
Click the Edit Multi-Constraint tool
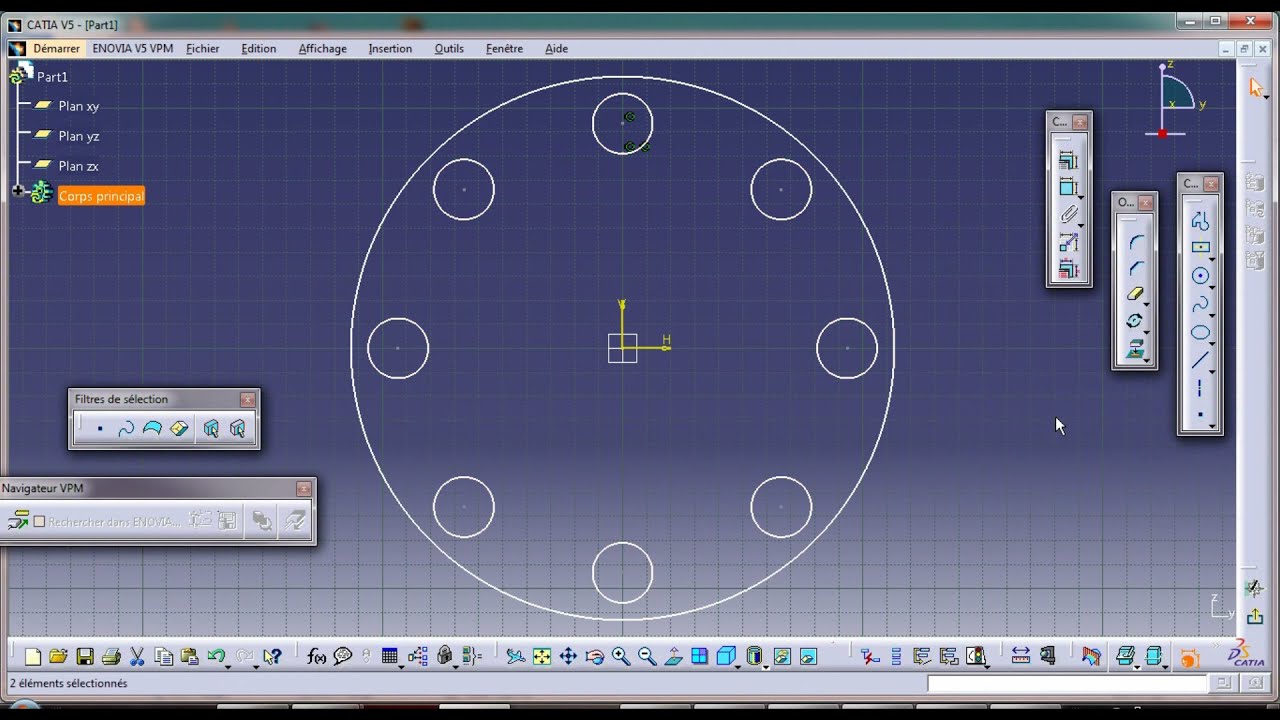click(x=1068, y=268)
